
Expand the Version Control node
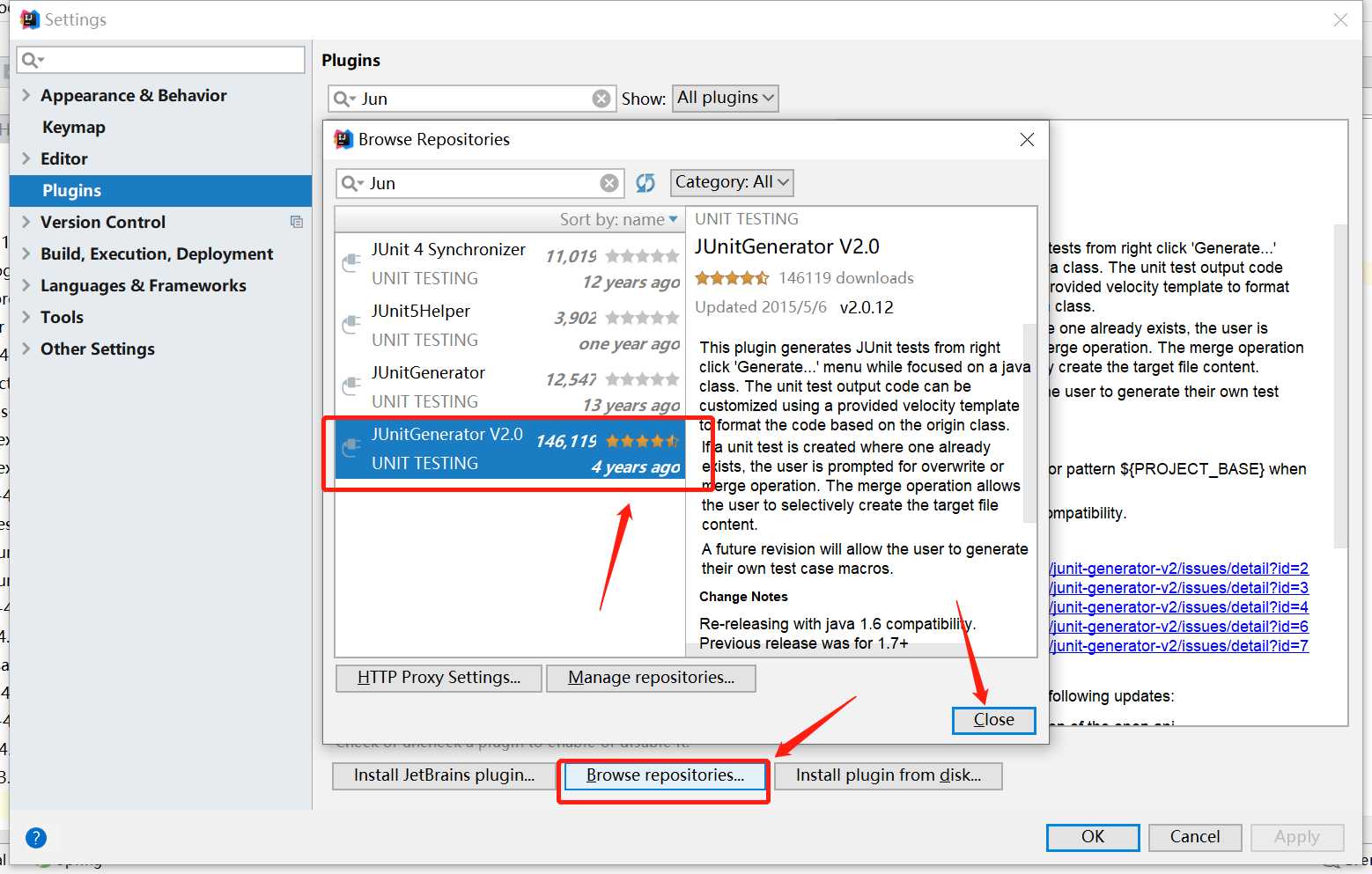pyautogui.click(x=26, y=222)
